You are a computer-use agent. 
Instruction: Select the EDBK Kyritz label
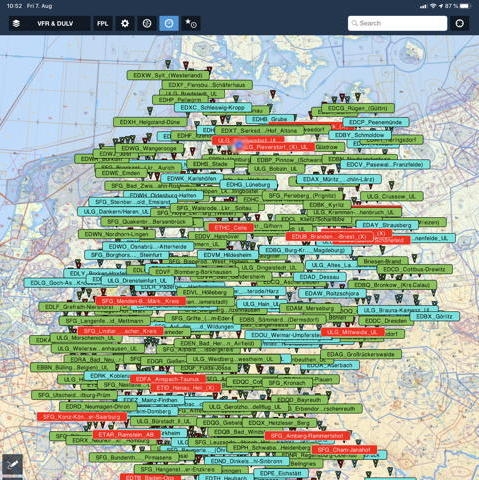pyautogui.click(x=327, y=205)
